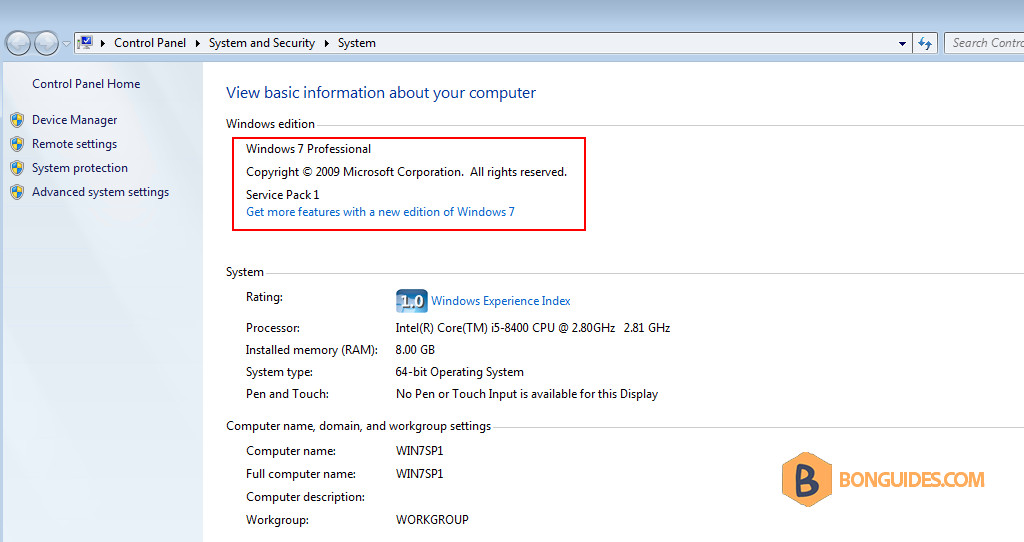The width and height of the screenshot is (1024, 542).
Task: Click the Refresh button beside address bar
Action: pyautogui.click(x=925, y=44)
